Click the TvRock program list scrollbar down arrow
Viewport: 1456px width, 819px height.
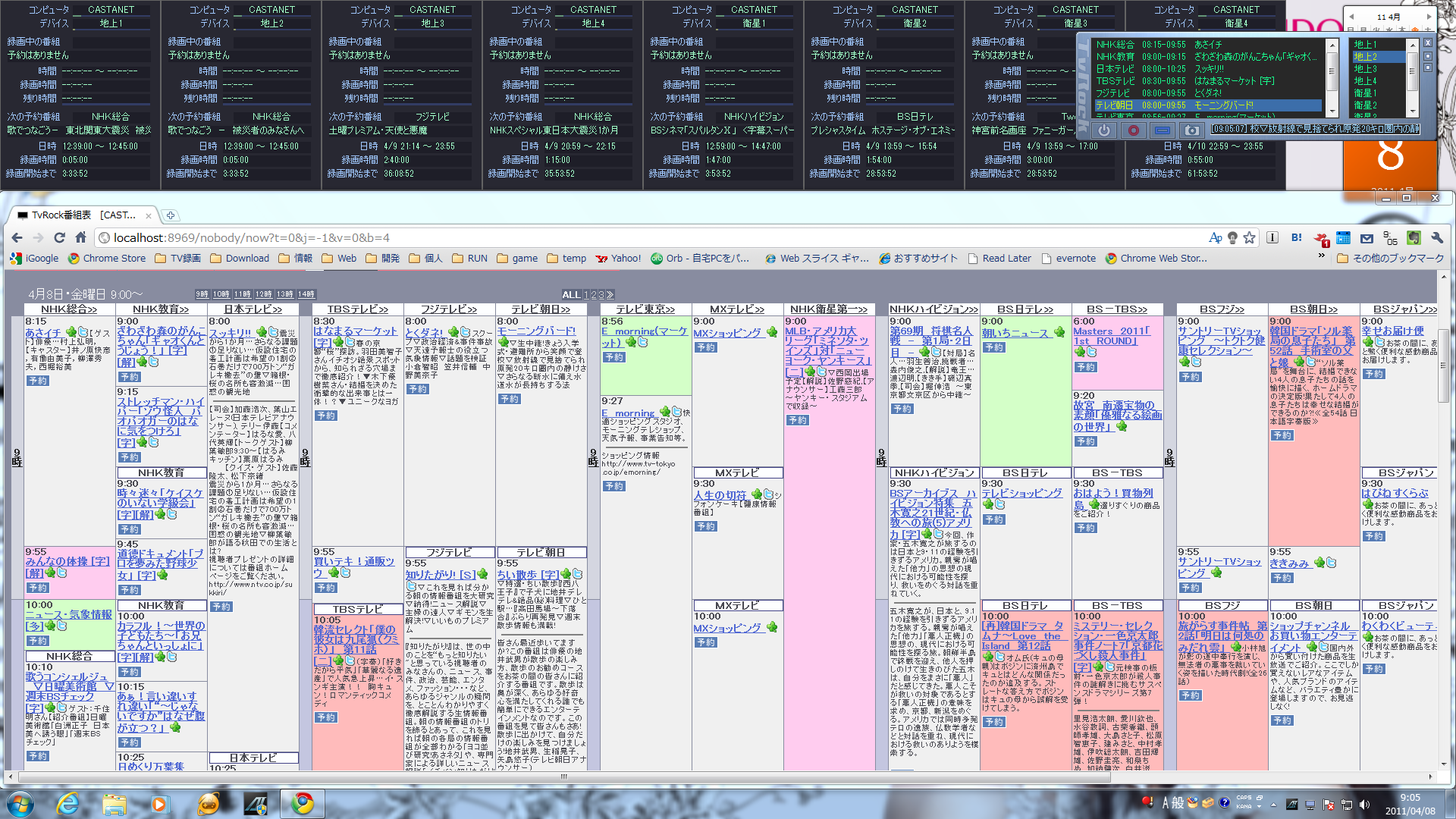[1331, 111]
